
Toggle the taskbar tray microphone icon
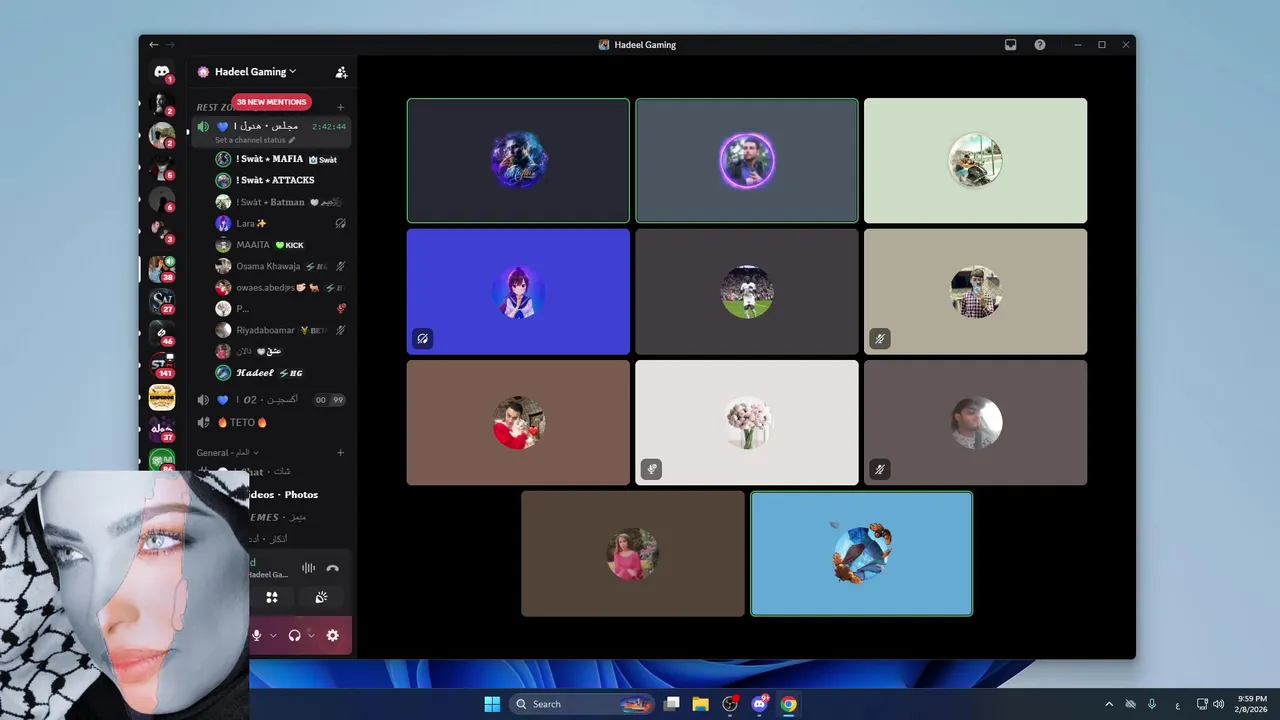point(1152,704)
